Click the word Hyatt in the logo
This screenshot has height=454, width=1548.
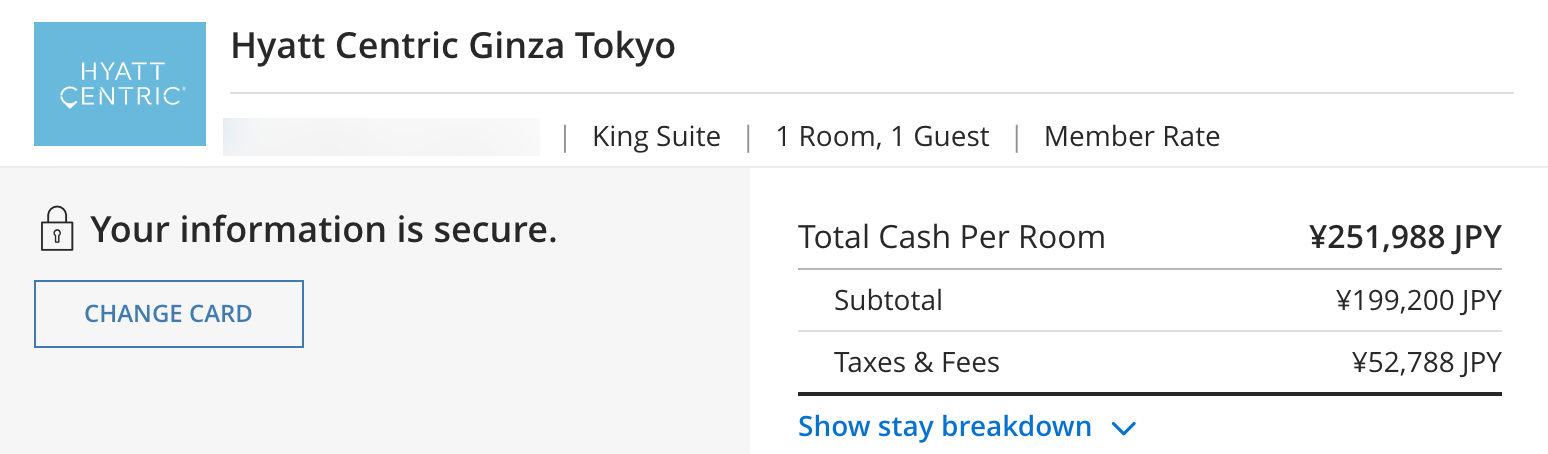click(x=122, y=72)
